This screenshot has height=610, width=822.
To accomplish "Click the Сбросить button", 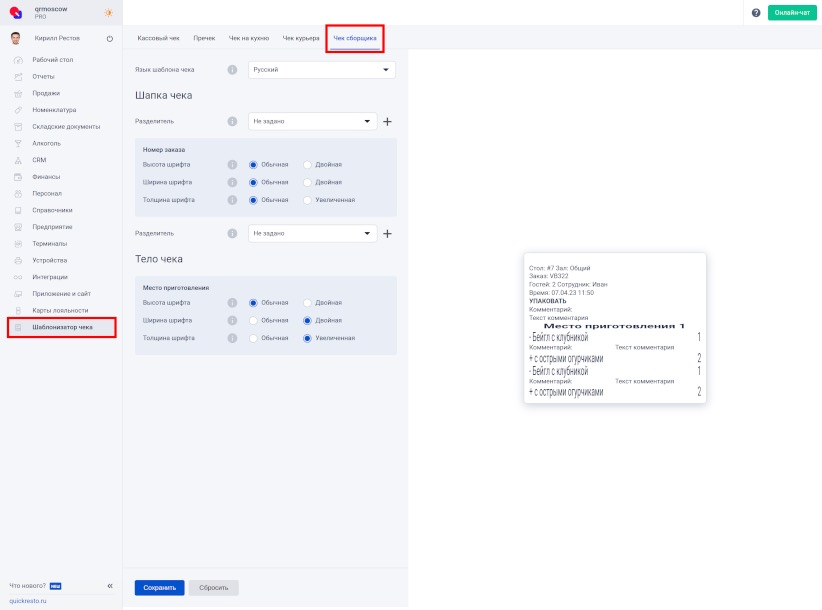I will click(x=213, y=587).
